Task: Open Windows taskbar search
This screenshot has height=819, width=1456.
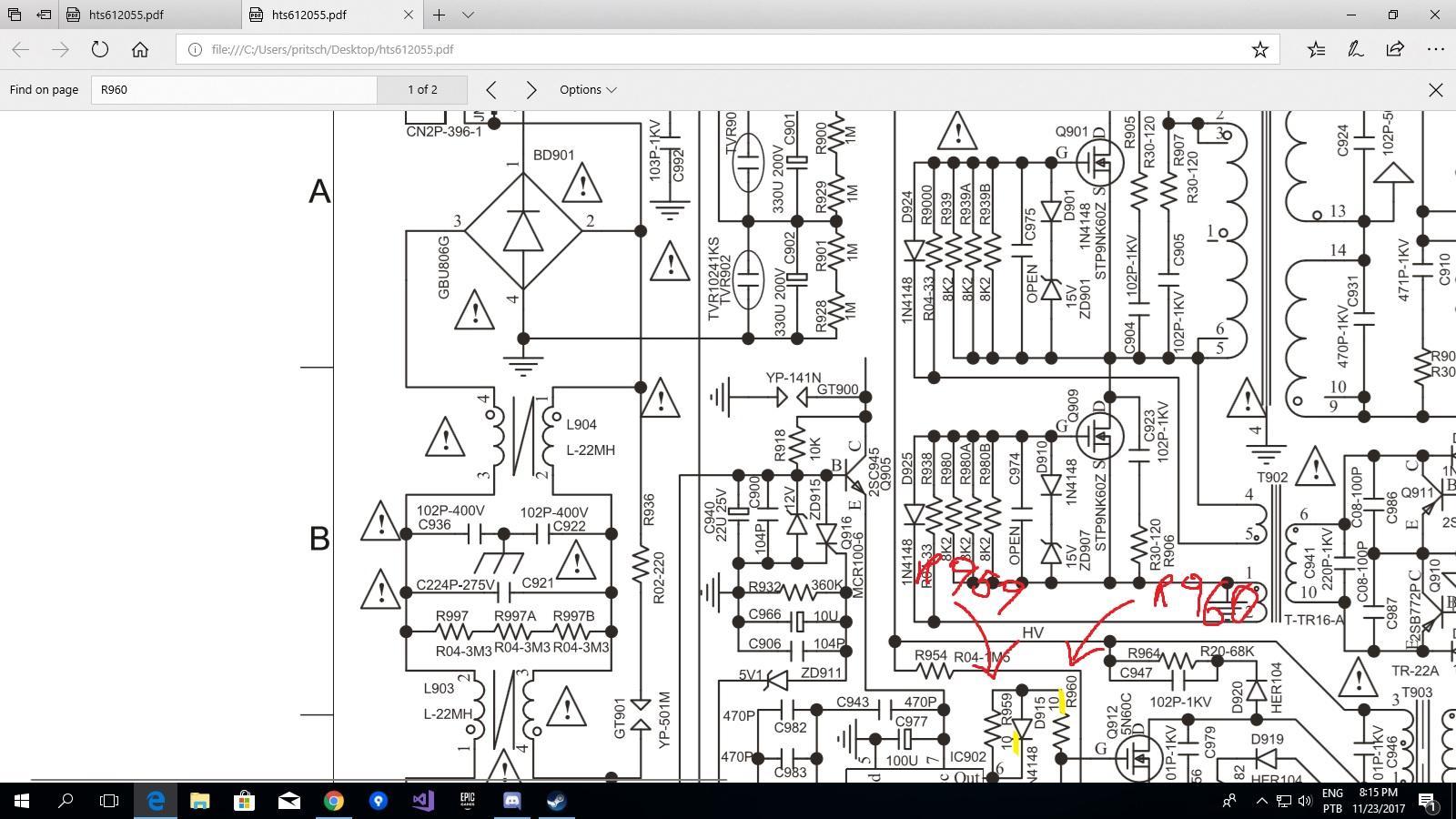Action: coord(66,801)
